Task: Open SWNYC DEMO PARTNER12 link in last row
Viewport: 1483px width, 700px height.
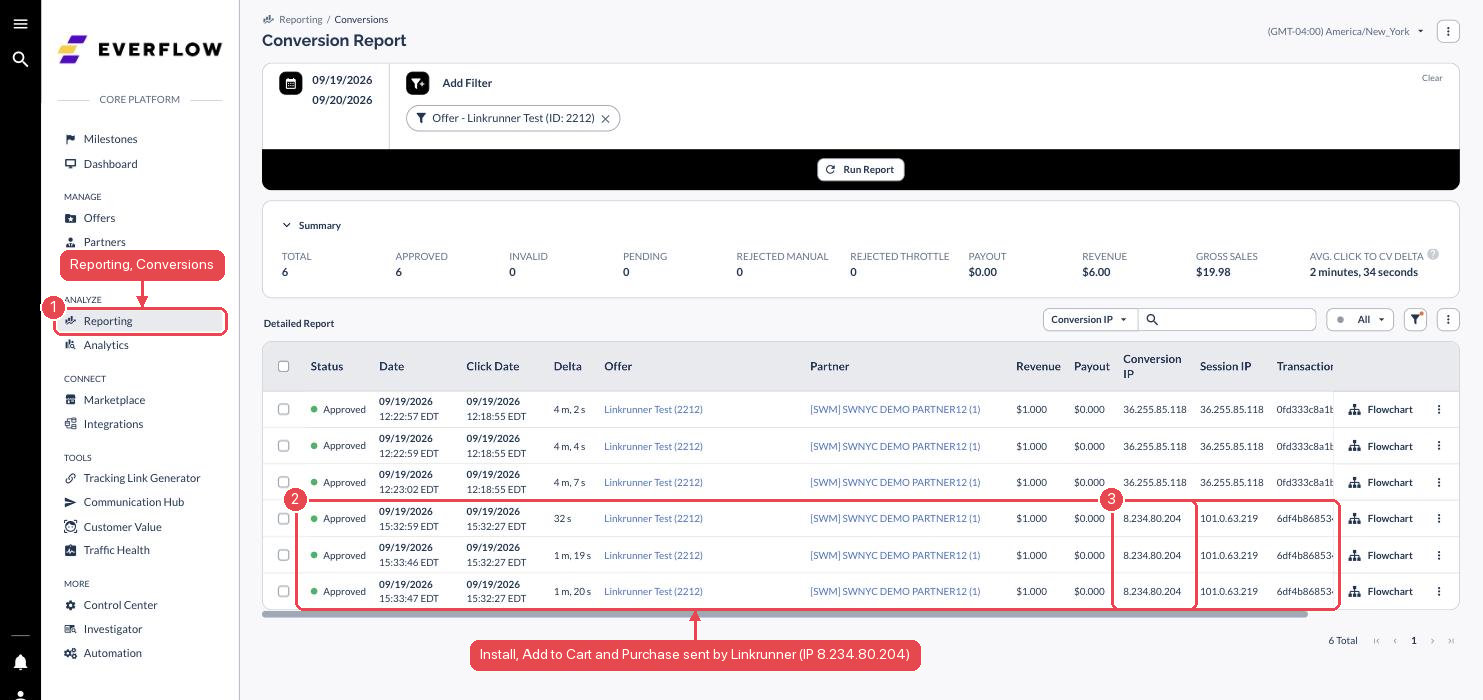Action: (895, 591)
